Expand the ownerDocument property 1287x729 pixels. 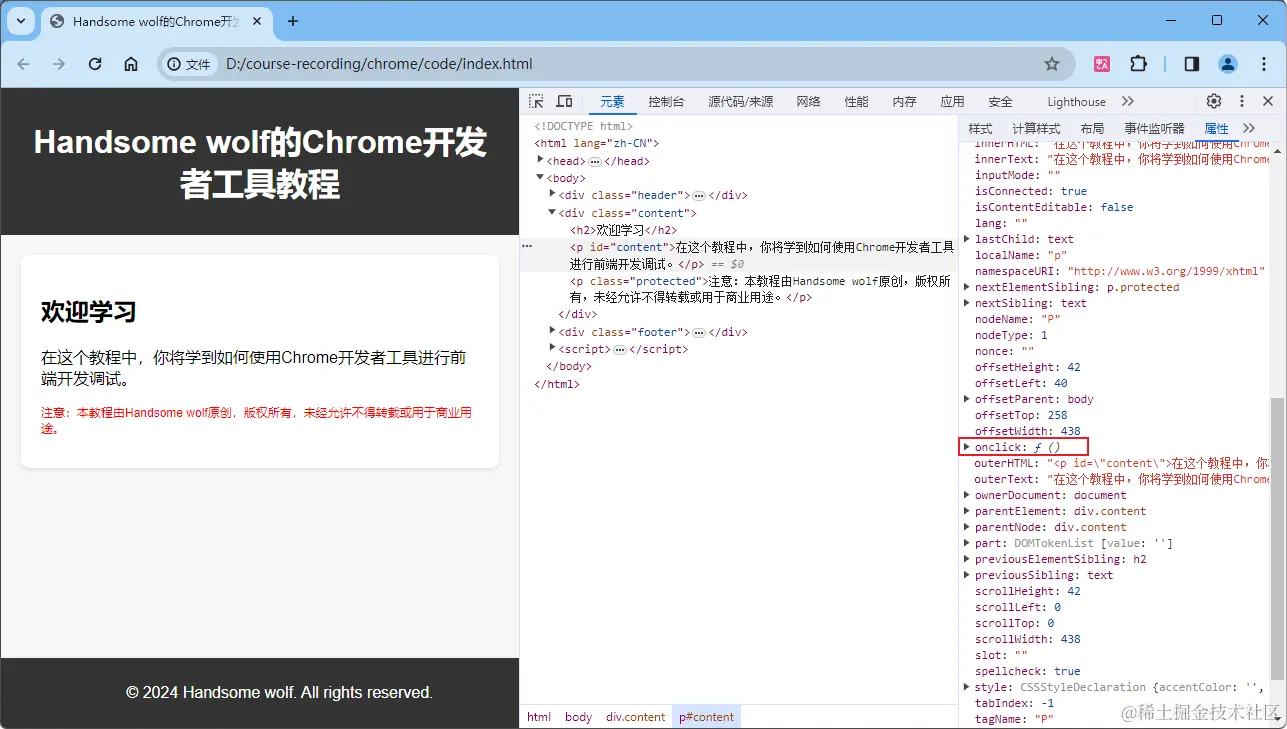click(x=967, y=495)
